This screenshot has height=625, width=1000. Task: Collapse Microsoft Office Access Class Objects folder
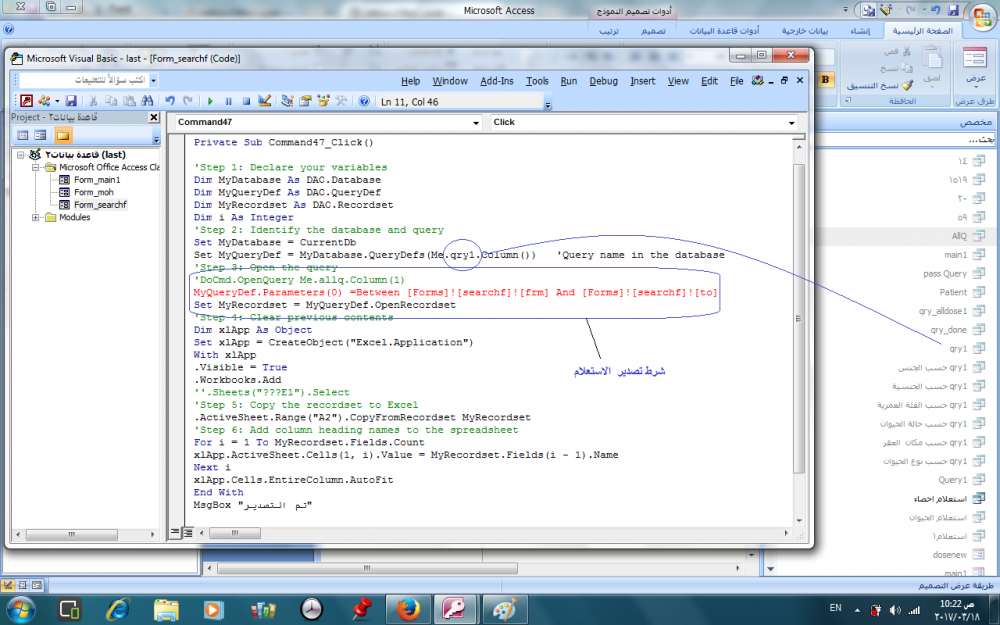pyautogui.click(x=36, y=167)
